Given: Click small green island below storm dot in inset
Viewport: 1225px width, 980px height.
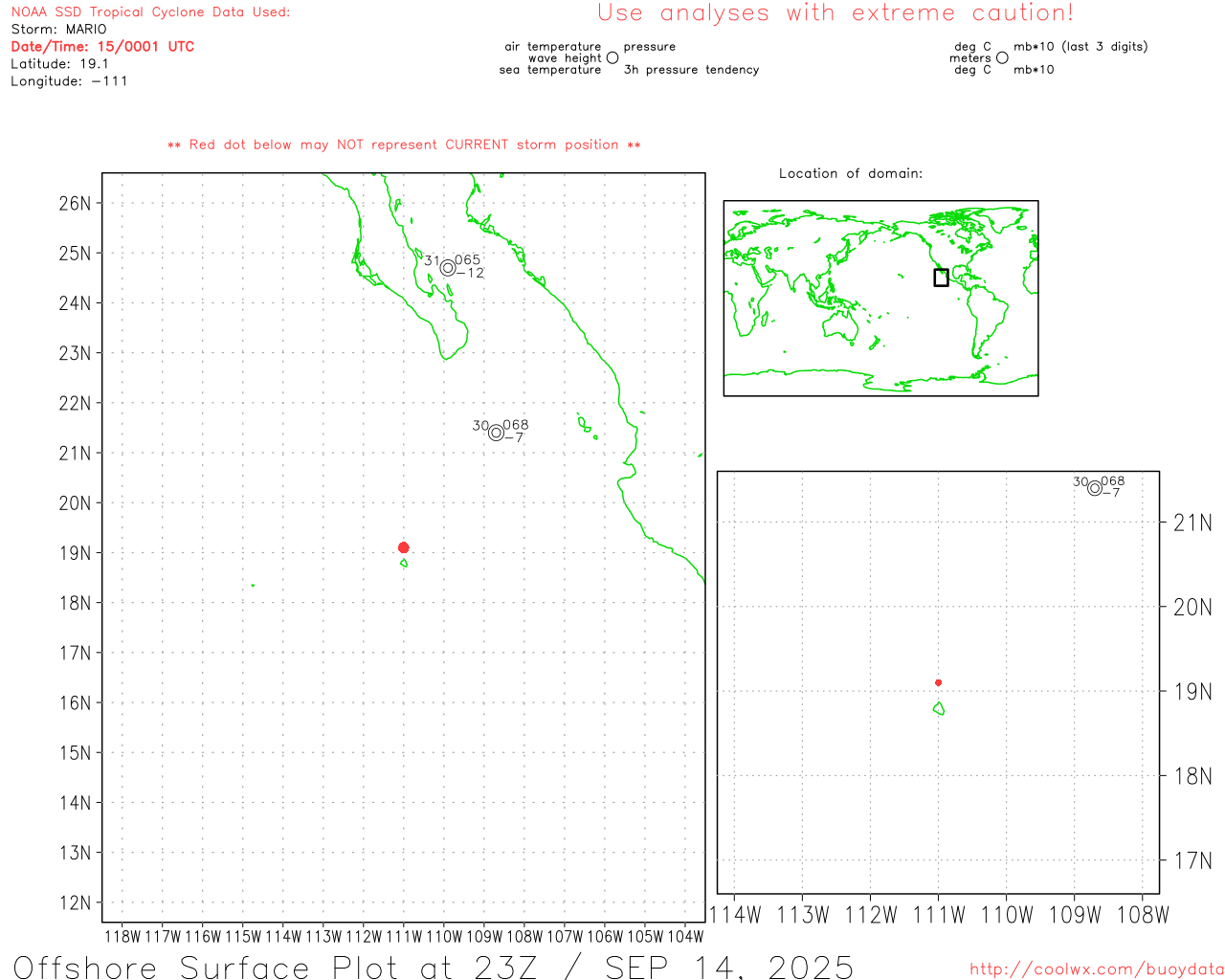Looking at the screenshot, I should tap(939, 708).
